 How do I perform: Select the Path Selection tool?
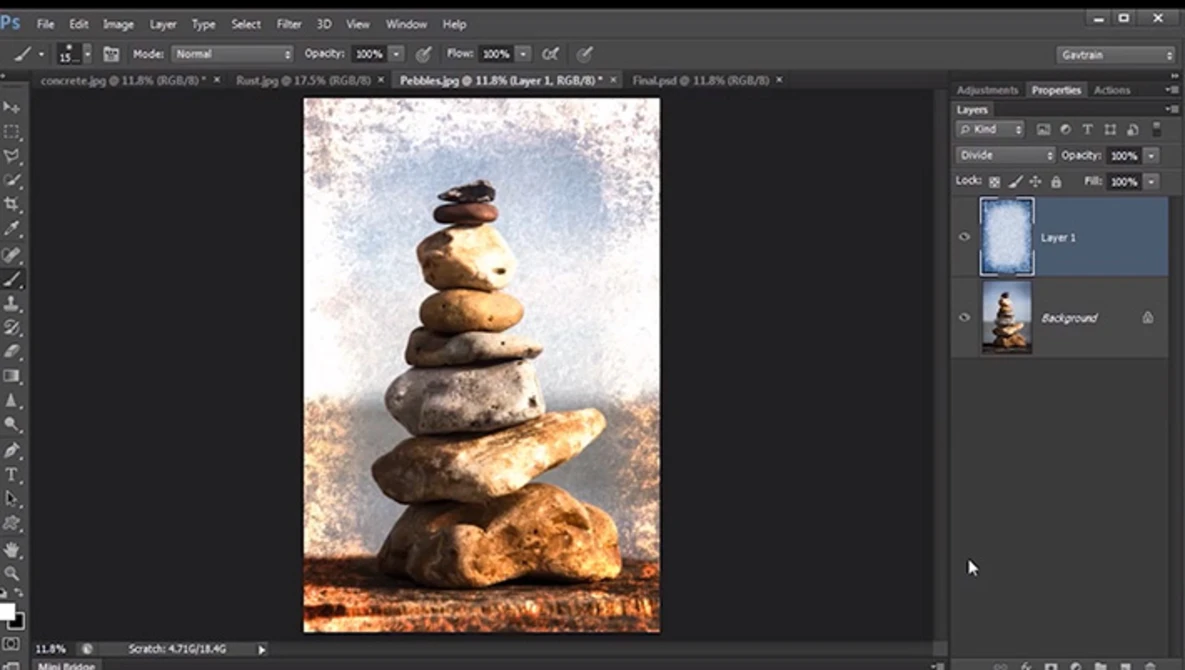pyautogui.click(x=11, y=499)
